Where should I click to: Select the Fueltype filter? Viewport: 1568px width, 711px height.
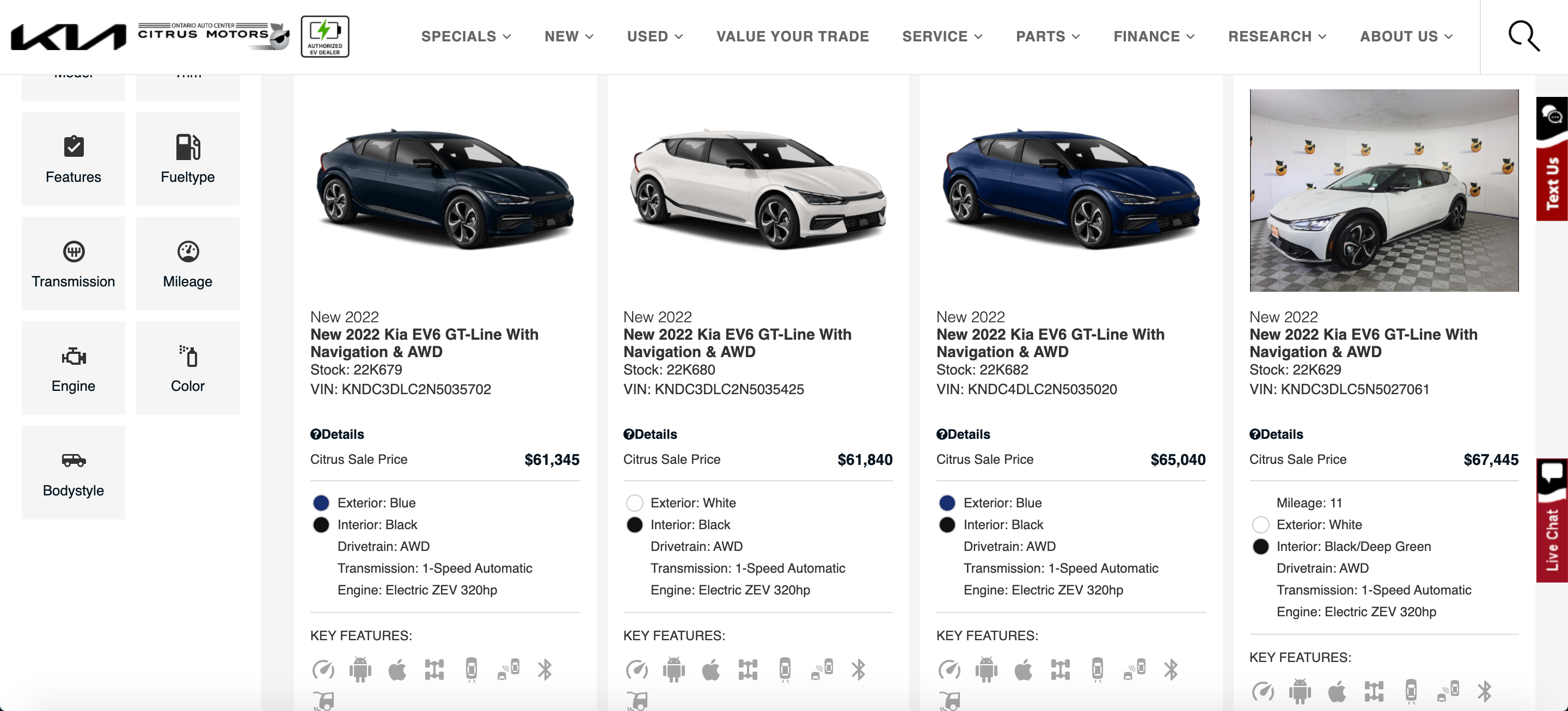[x=187, y=159]
